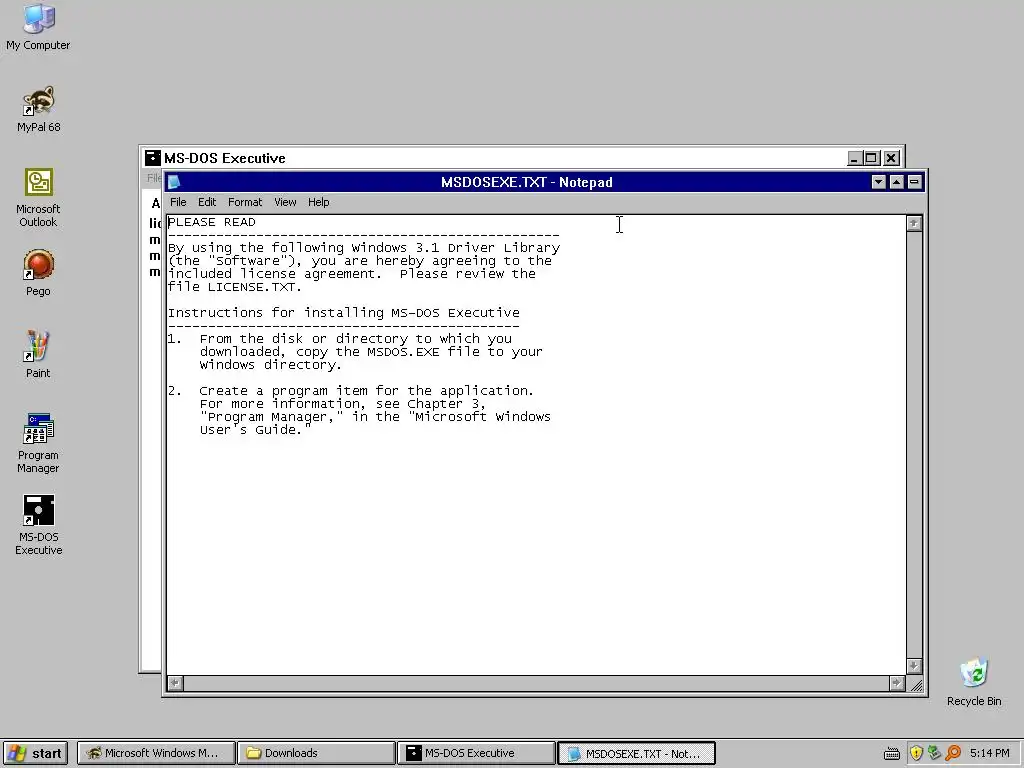Click the "file LICENSE.TXT." text line
The width and height of the screenshot is (1024, 768).
[235, 287]
